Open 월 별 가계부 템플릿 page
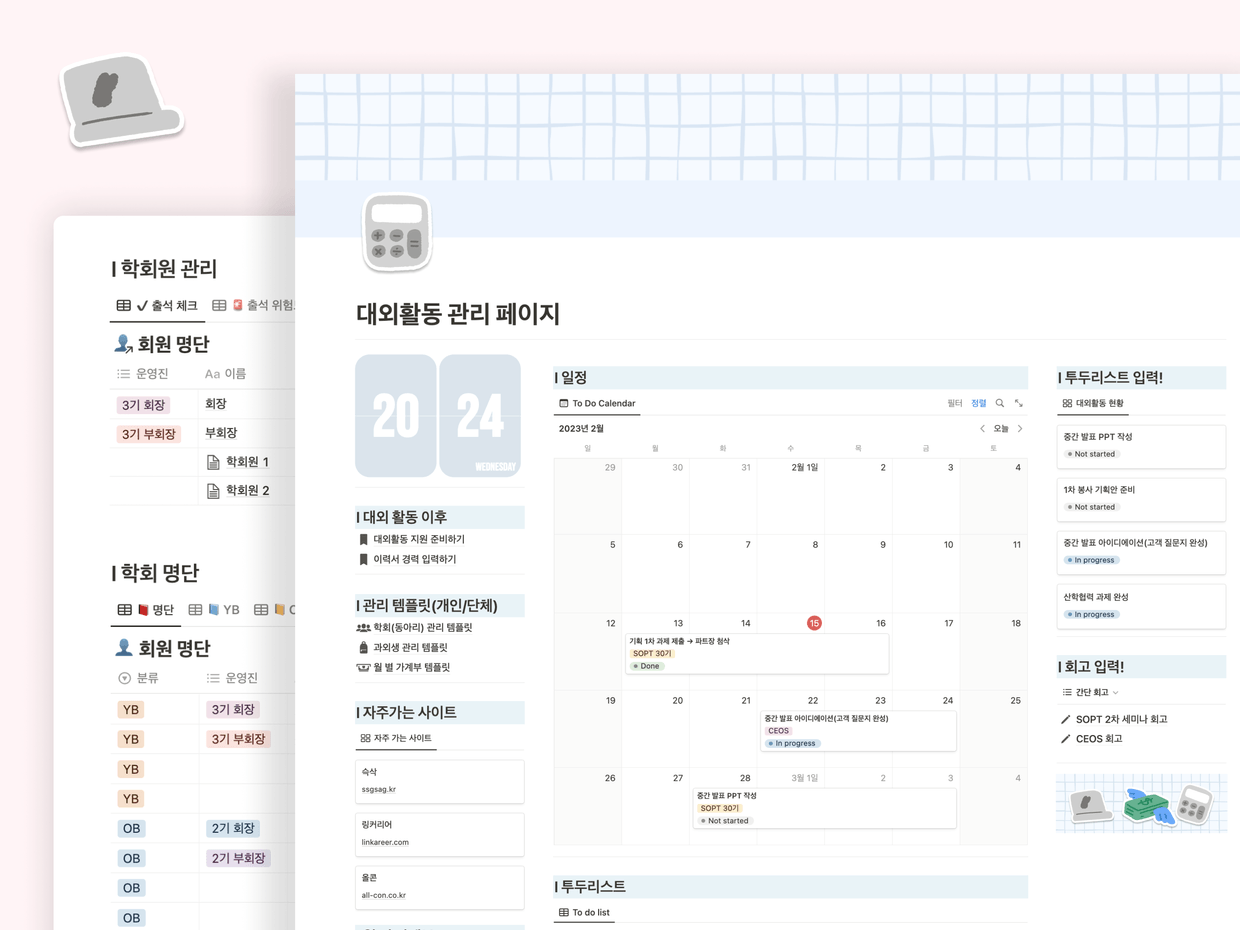The height and width of the screenshot is (930, 1240). pos(411,667)
